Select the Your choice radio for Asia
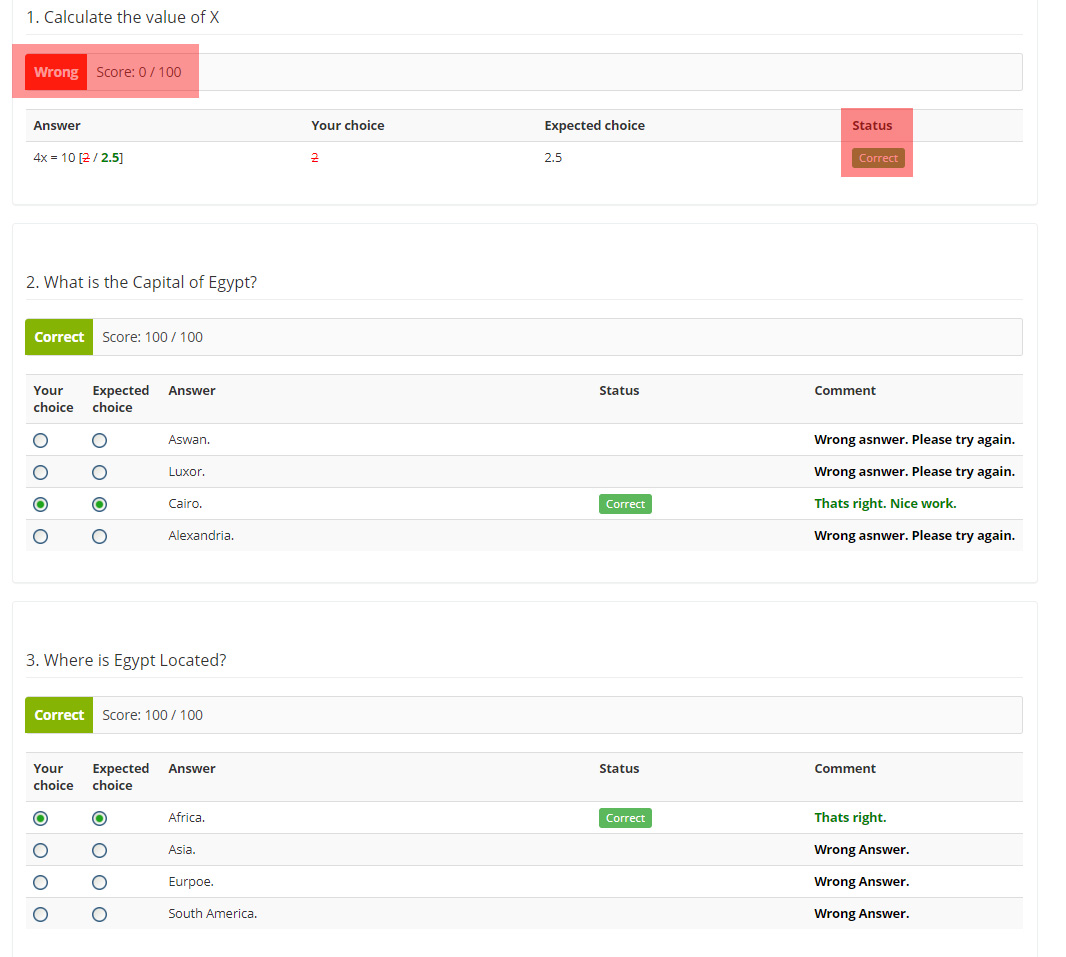 (40, 850)
